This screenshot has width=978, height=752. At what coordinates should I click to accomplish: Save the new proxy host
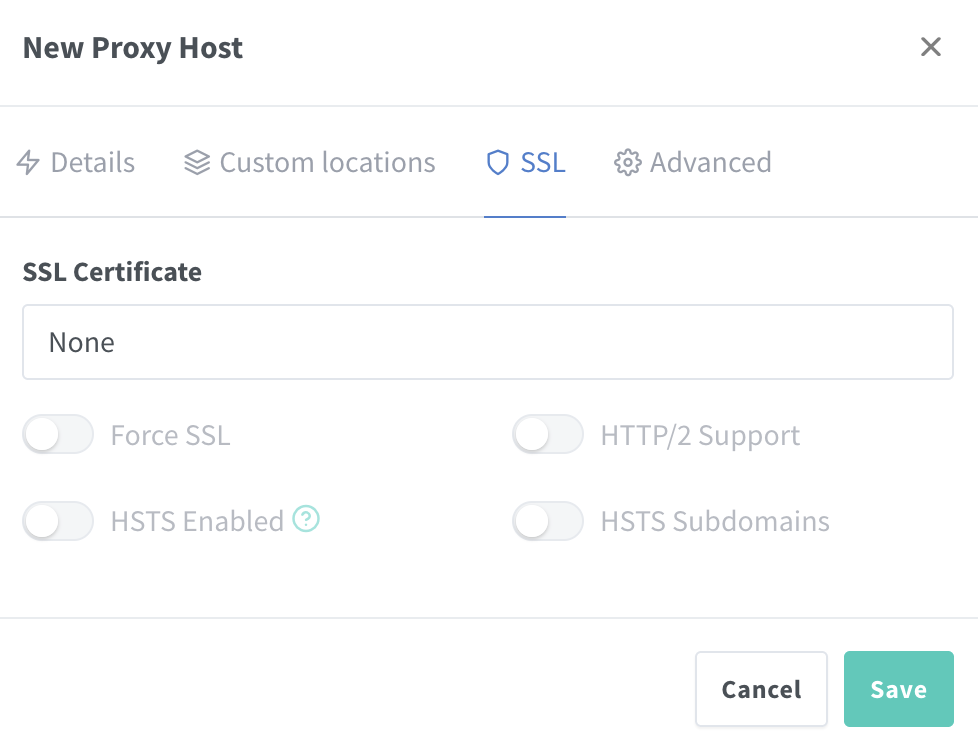click(x=898, y=689)
